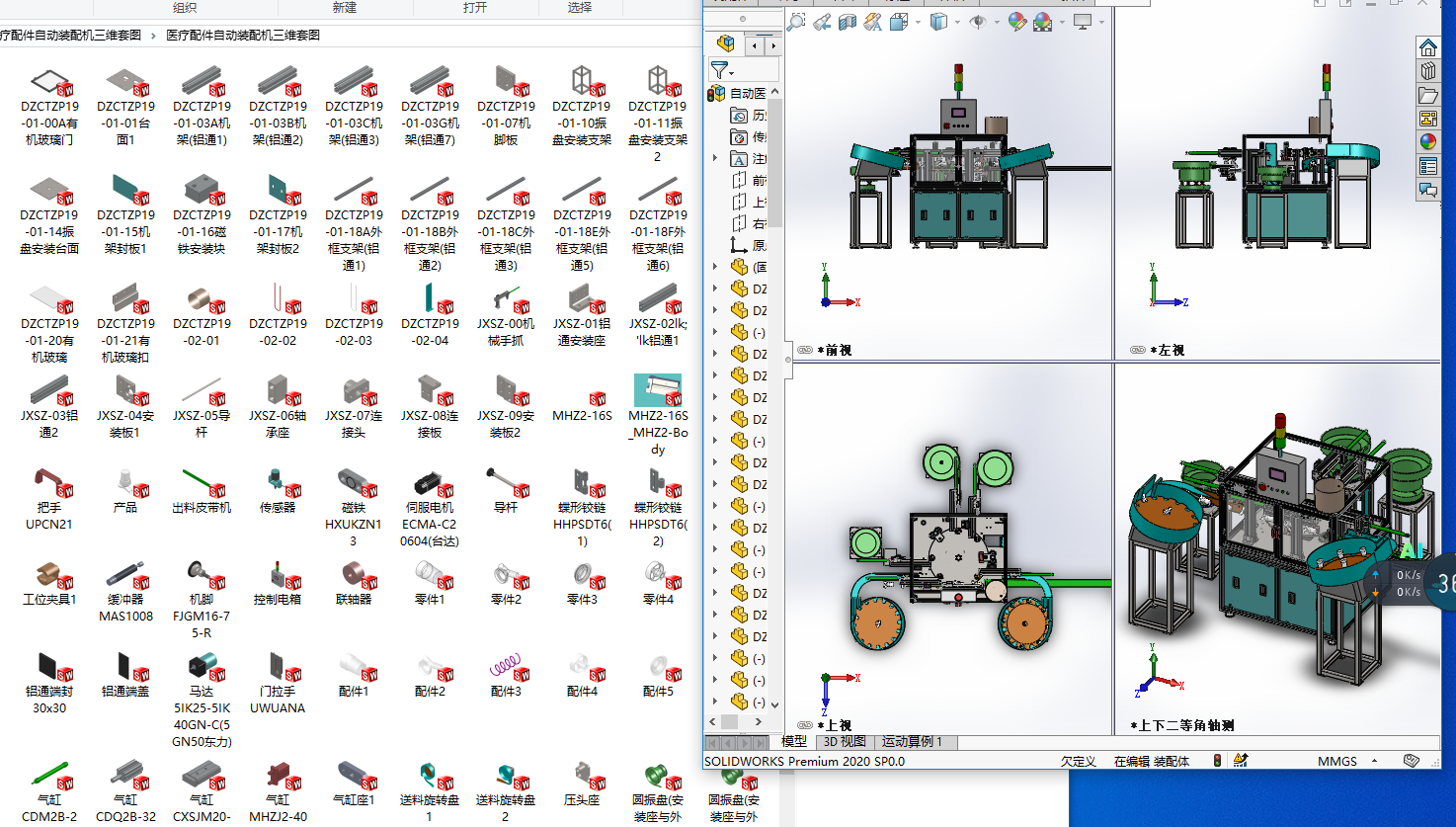The width and height of the screenshot is (1456, 827).
Task: Switch to the 运动算例 1 tab
Action: [x=912, y=741]
